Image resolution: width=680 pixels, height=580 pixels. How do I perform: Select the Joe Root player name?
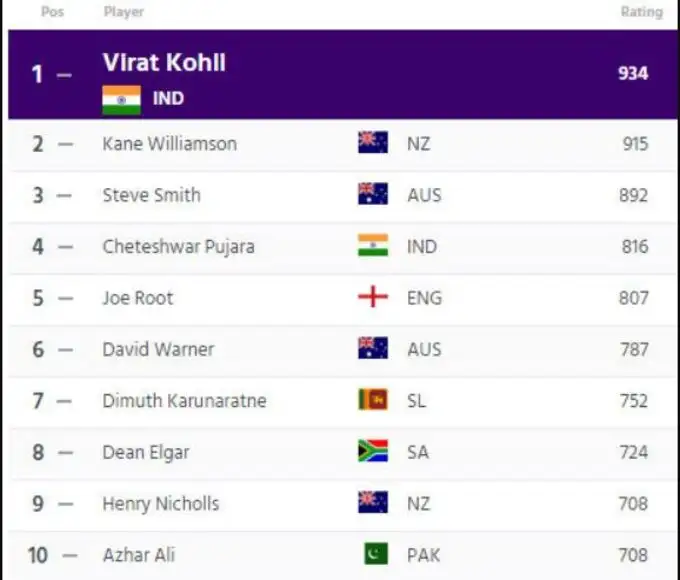[x=138, y=298]
